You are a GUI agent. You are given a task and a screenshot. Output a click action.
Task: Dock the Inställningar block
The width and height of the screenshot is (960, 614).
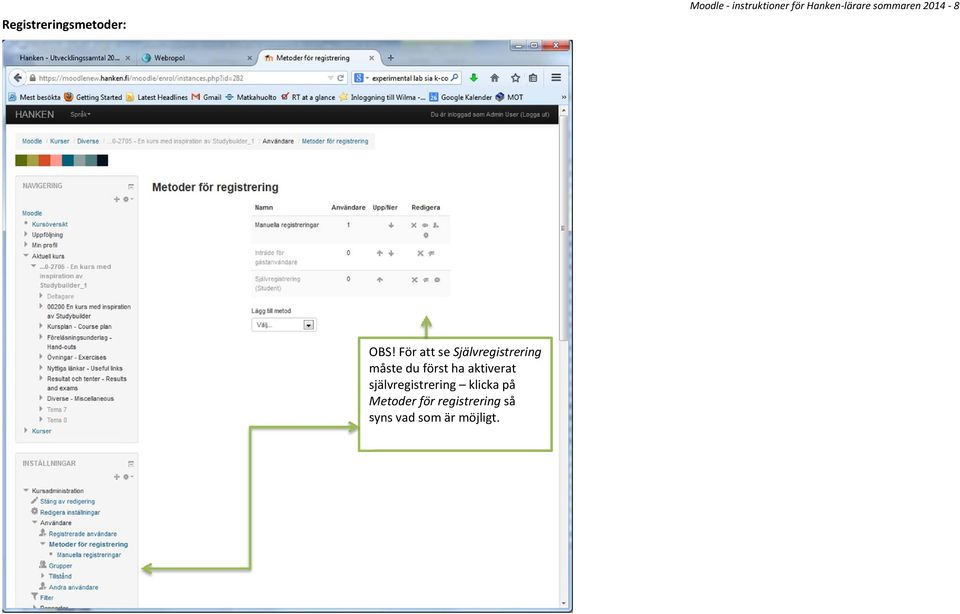130,464
